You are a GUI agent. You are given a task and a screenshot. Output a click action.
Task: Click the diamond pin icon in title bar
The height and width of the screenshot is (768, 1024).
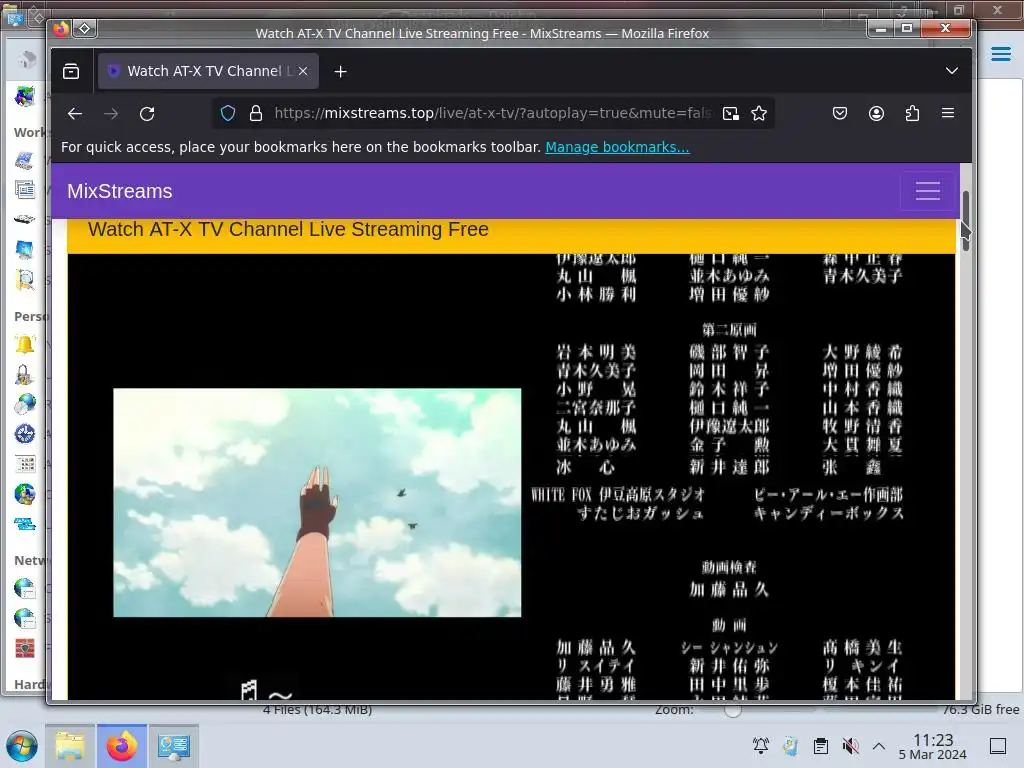(85, 29)
